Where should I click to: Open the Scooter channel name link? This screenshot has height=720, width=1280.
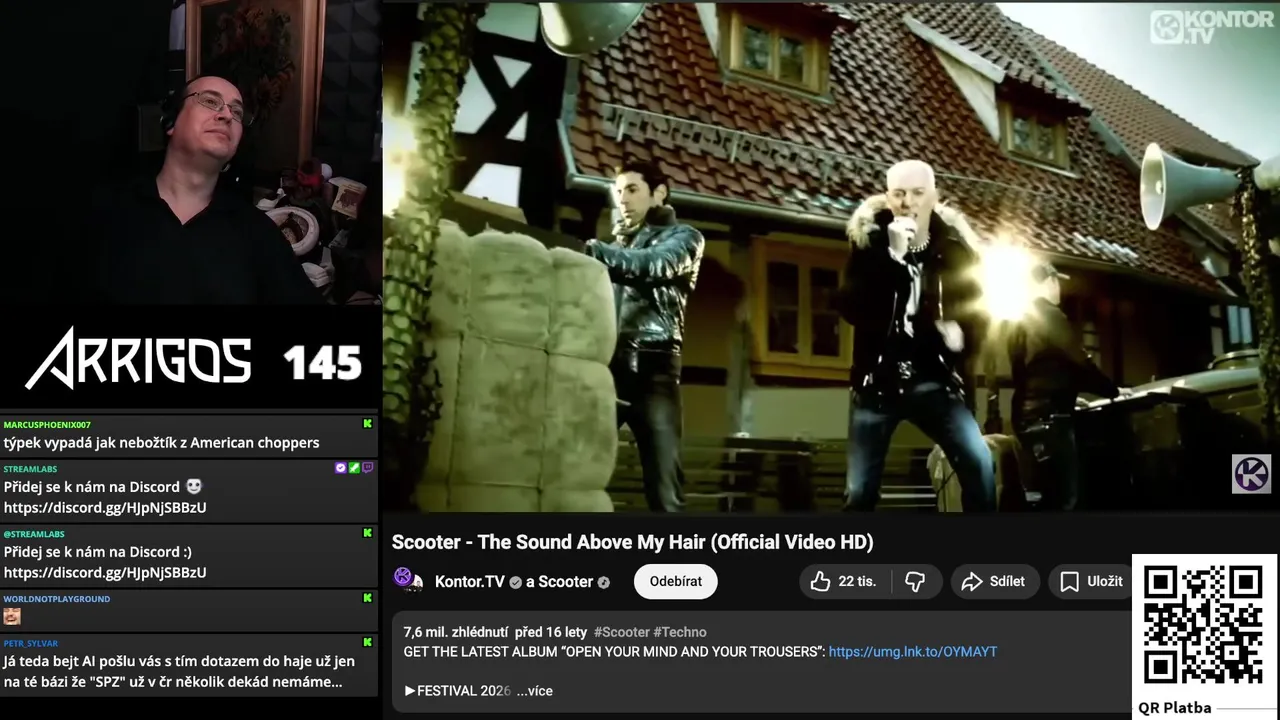pos(566,581)
